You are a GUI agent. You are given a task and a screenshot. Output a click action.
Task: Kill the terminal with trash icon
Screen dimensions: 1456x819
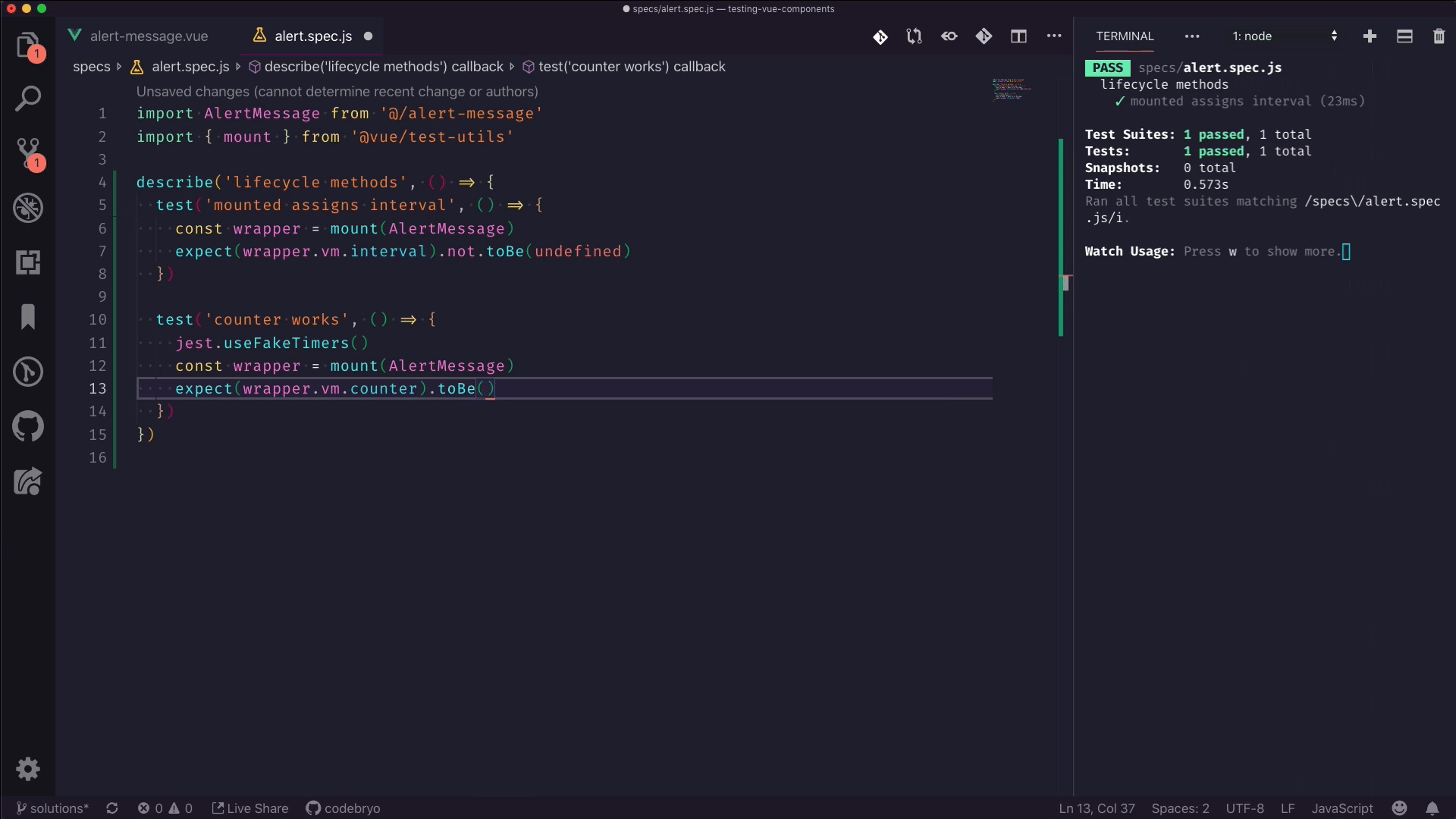tap(1439, 36)
